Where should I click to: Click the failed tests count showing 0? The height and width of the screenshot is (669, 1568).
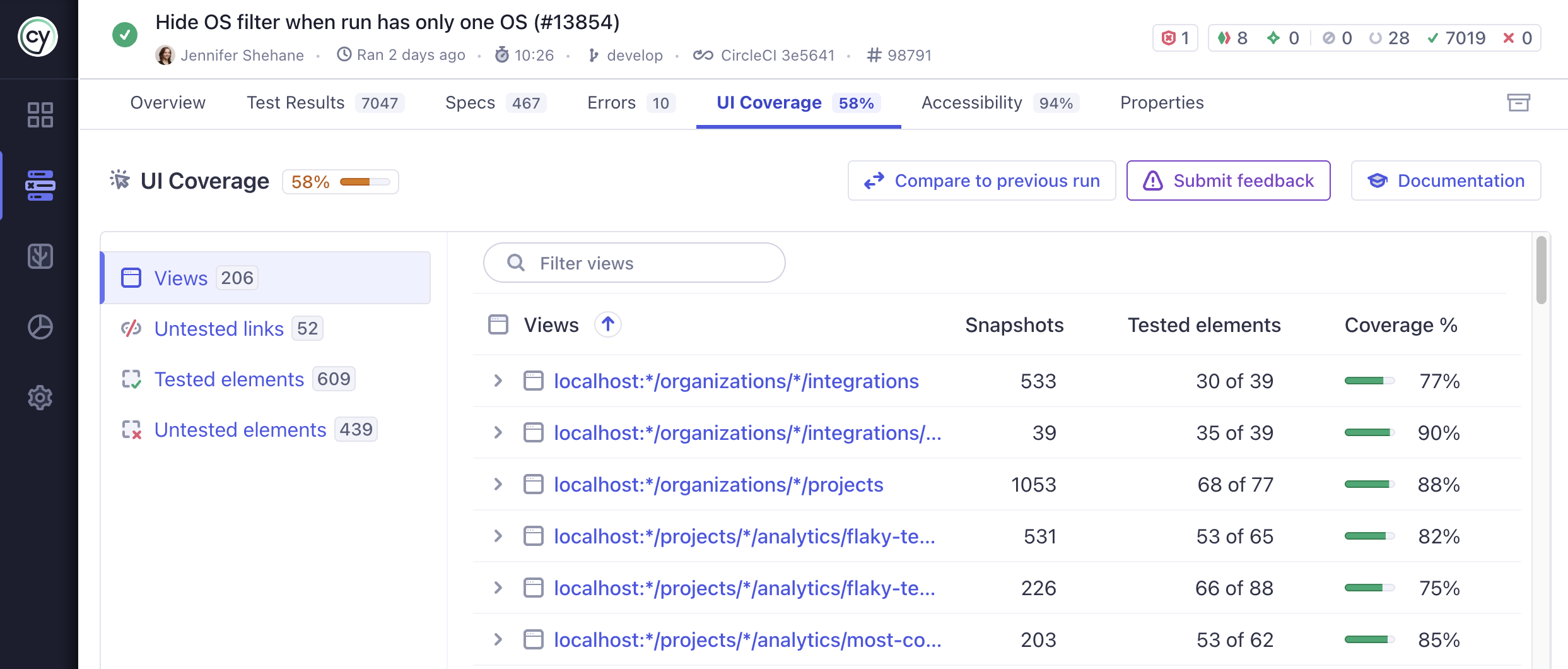1518,38
